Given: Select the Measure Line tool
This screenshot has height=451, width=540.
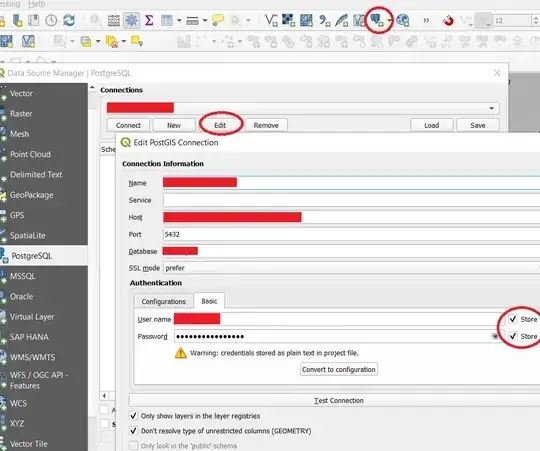Looking at the screenshot, I should tap(192, 21).
